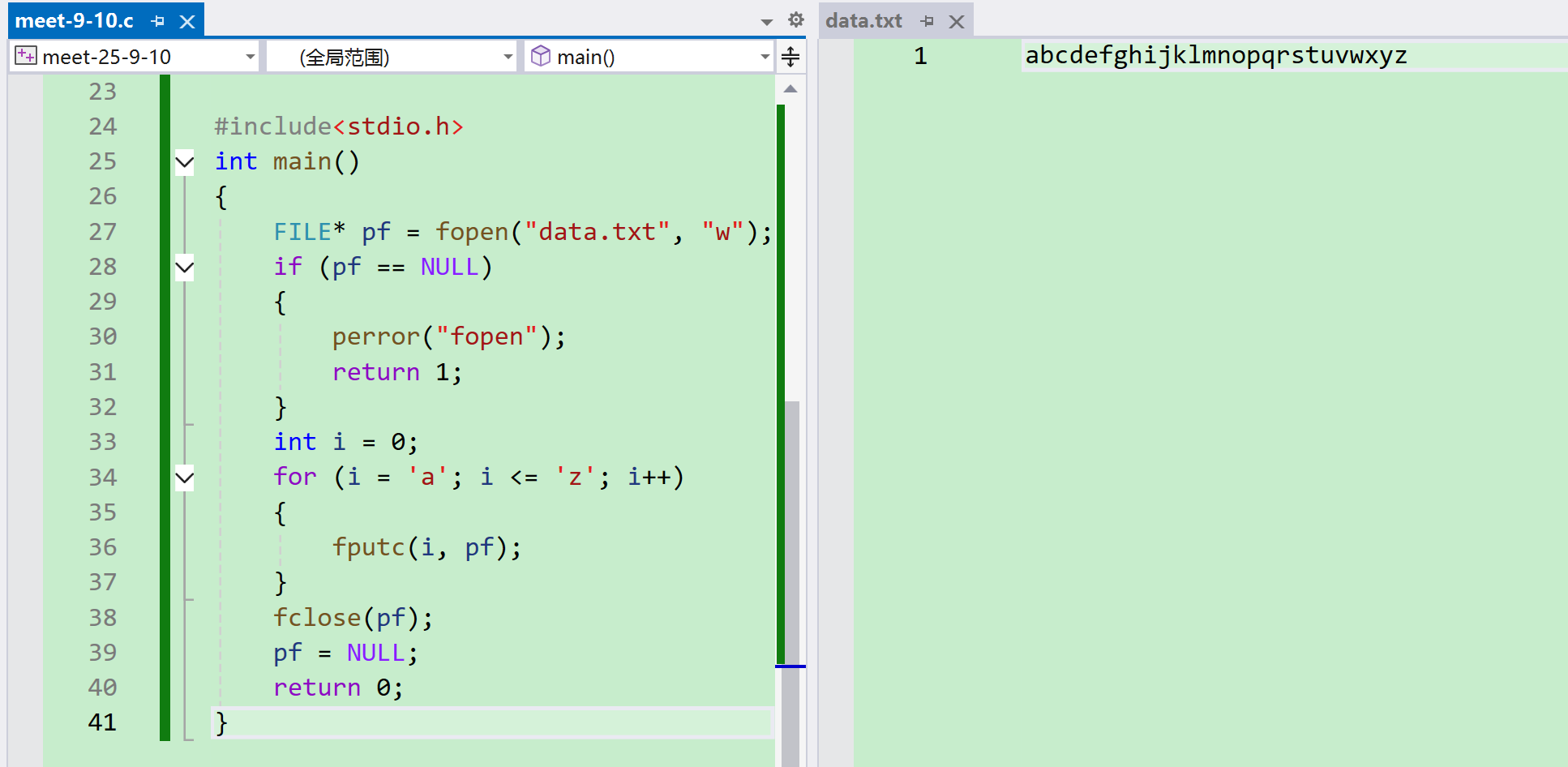Image resolution: width=1568 pixels, height=767 pixels.
Task: Click the meet-25-9-10 project icon
Action: point(26,56)
